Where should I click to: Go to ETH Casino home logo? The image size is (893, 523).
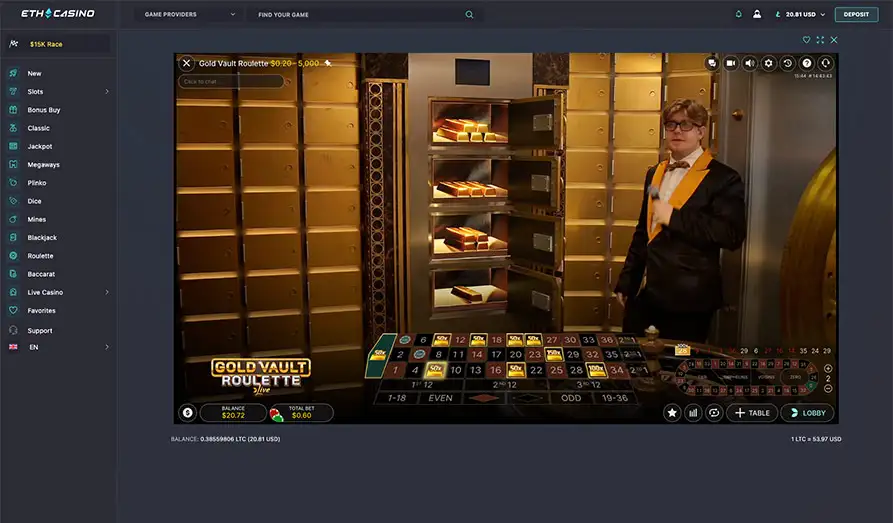58,13
